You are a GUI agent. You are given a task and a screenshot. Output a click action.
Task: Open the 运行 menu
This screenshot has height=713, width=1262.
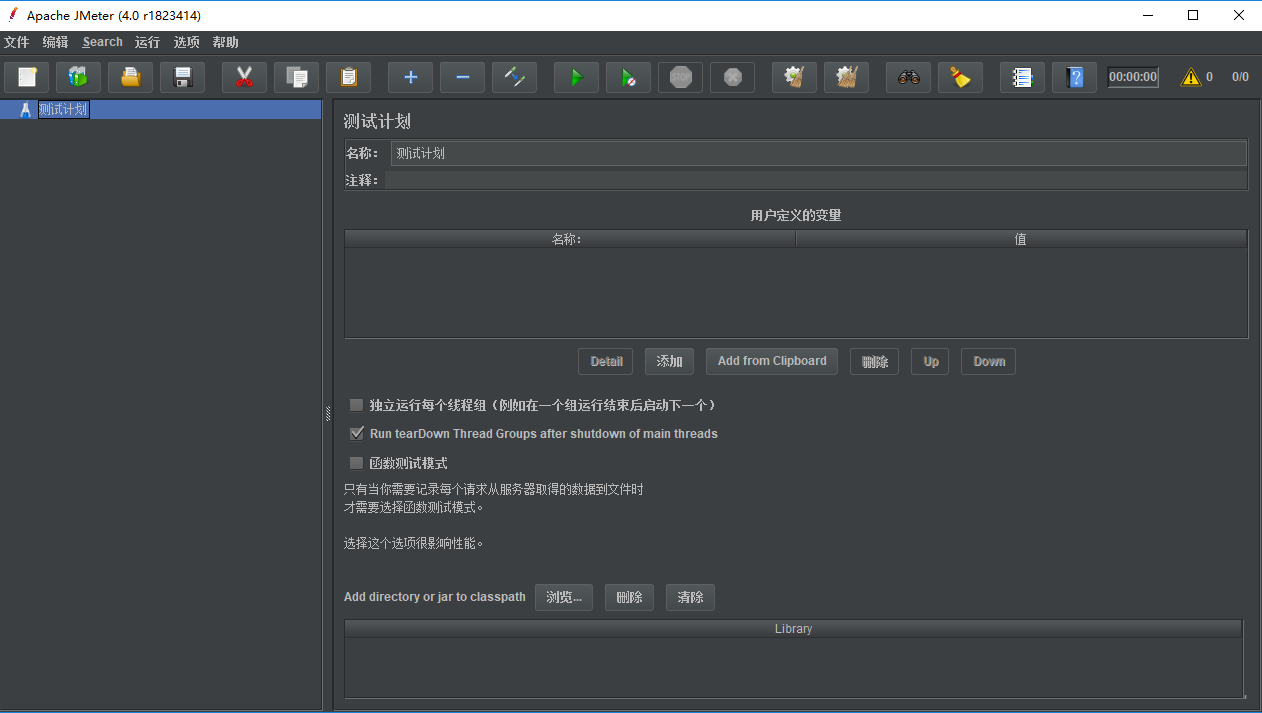click(x=148, y=42)
